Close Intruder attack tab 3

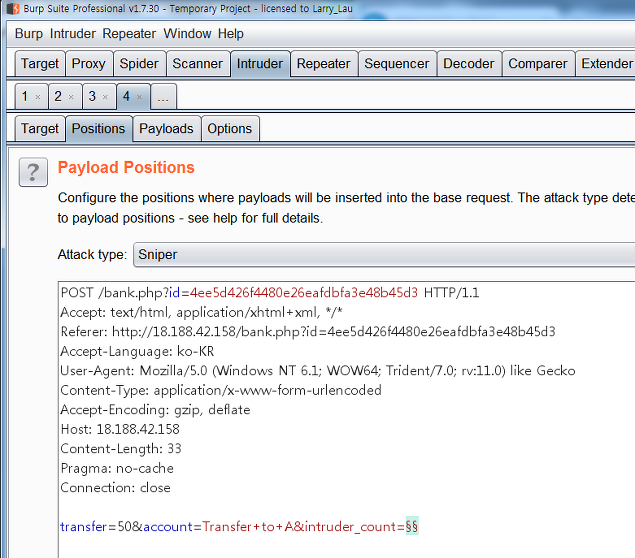[105, 97]
